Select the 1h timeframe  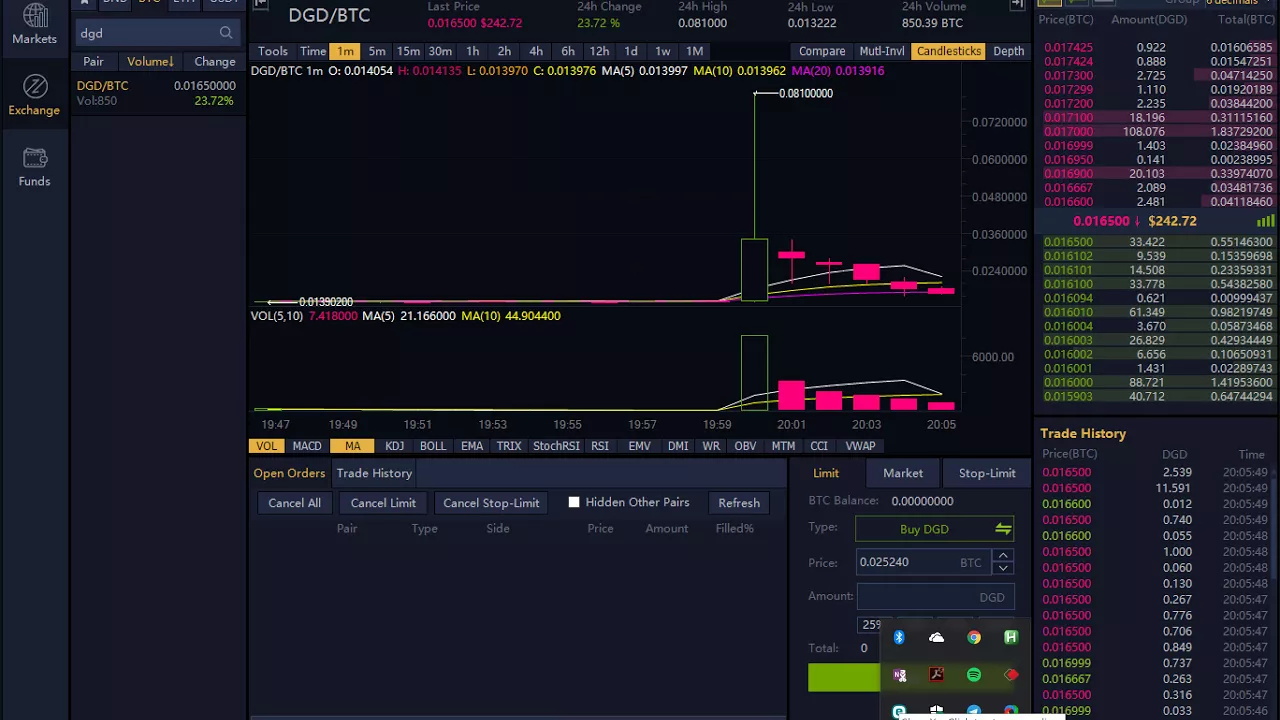tap(472, 51)
